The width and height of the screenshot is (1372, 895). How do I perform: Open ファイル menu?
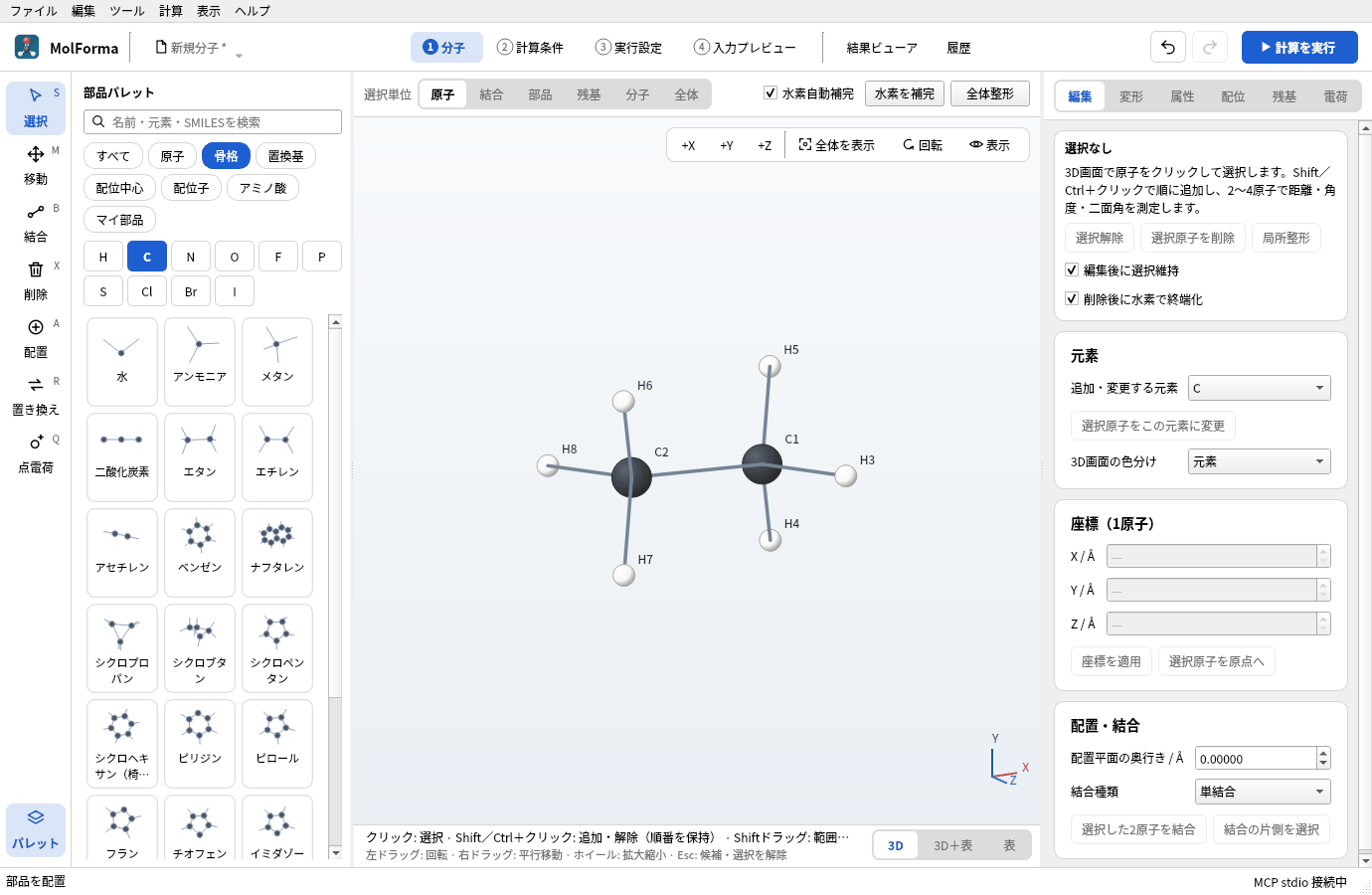point(34,11)
